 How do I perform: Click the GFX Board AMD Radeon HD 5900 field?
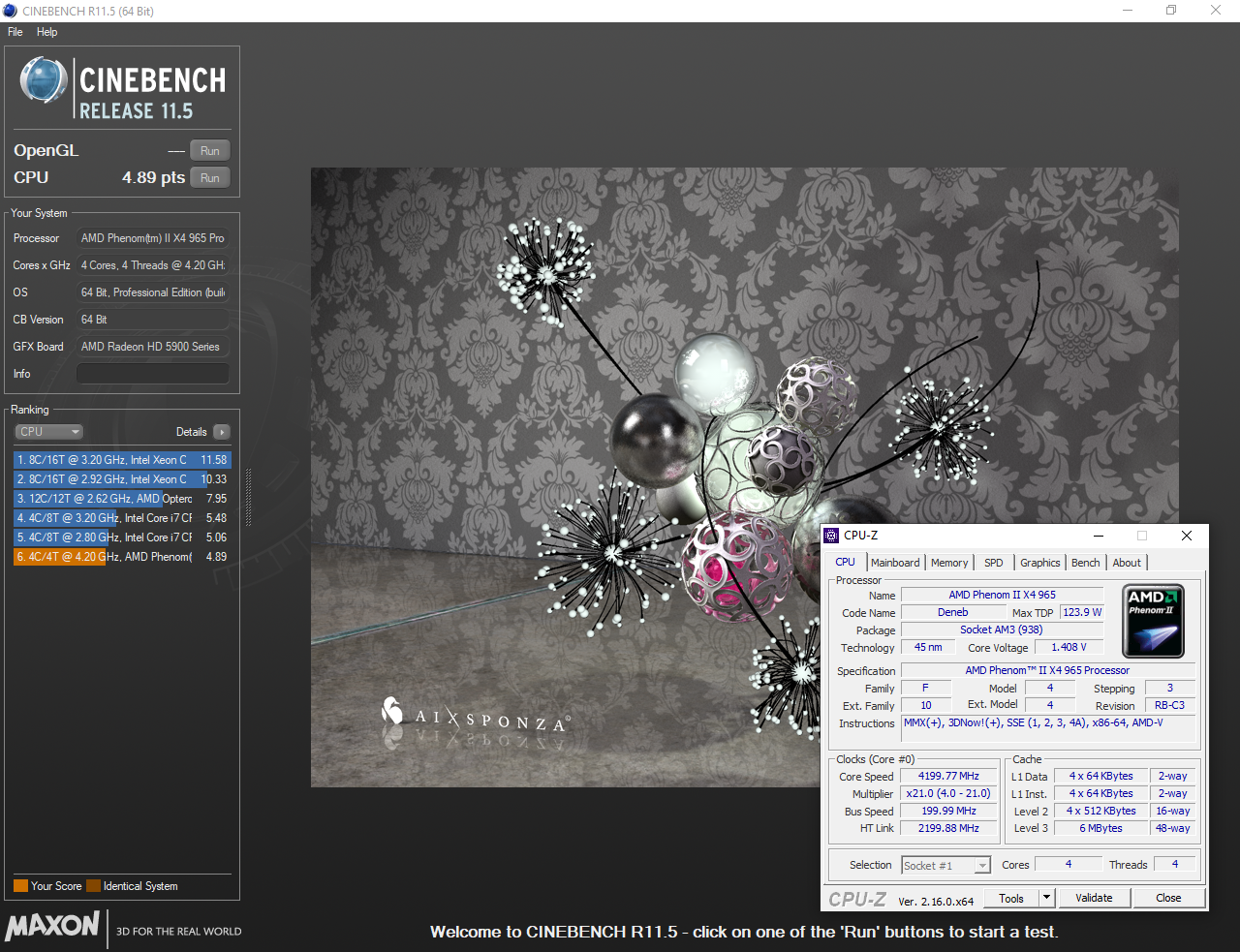(x=153, y=347)
